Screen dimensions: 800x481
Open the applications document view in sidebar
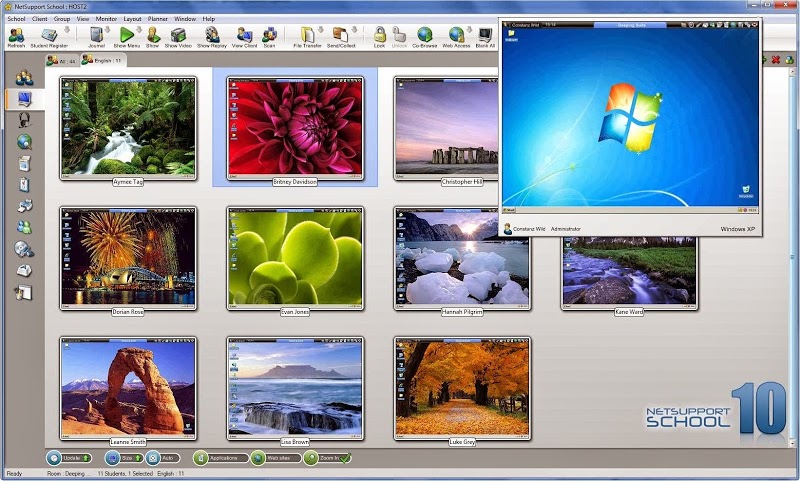(x=24, y=163)
